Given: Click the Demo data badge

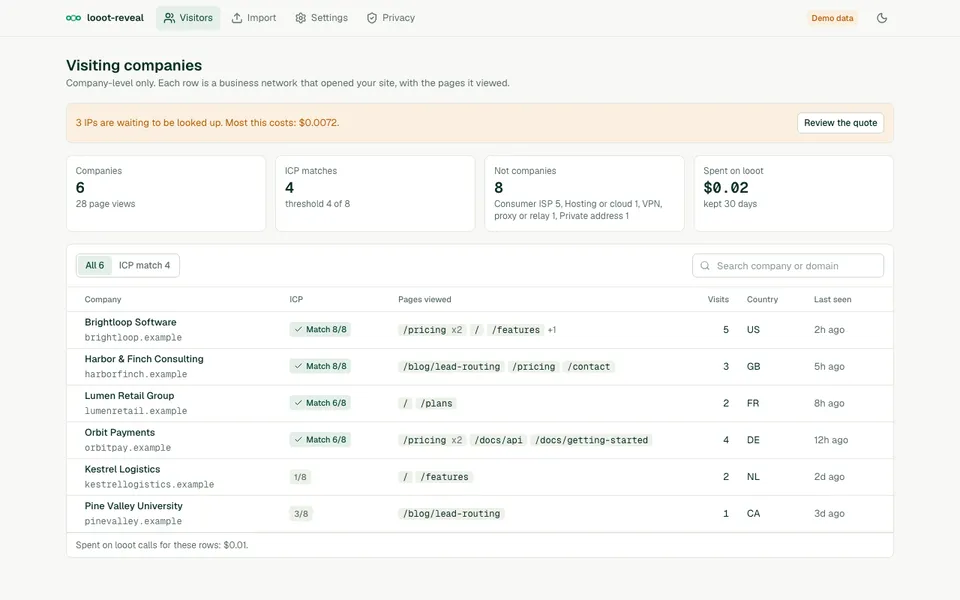Looking at the screenshot, I should pos(832,18).
